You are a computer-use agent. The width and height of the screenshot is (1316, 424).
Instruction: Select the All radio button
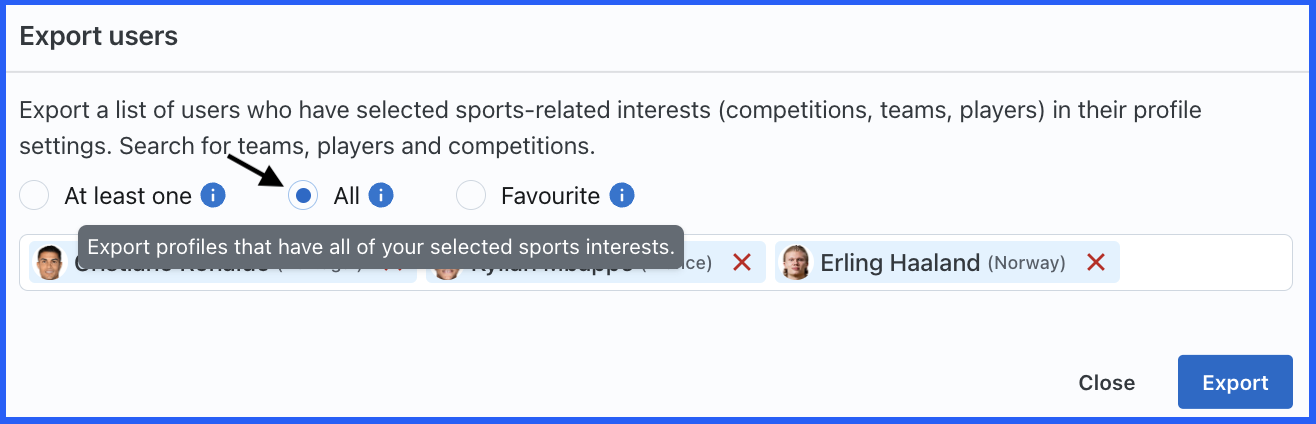tap(303, 195)
